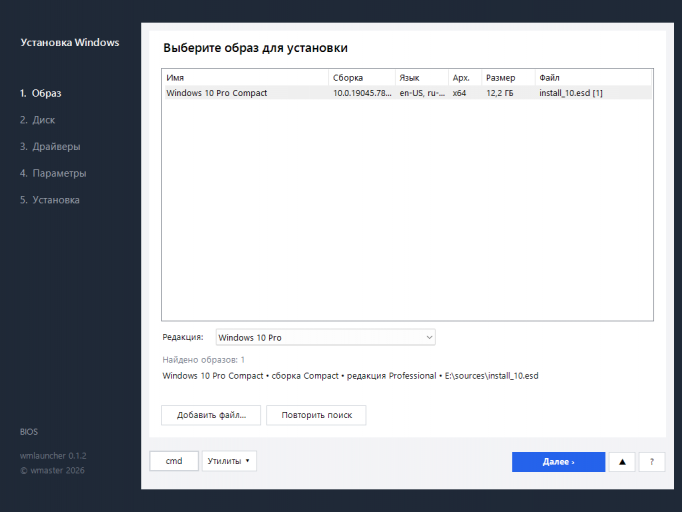Viewport: 682px width, 512px height.
Task: Open the cmd command prompt
Action: click(x=174, y=461)
